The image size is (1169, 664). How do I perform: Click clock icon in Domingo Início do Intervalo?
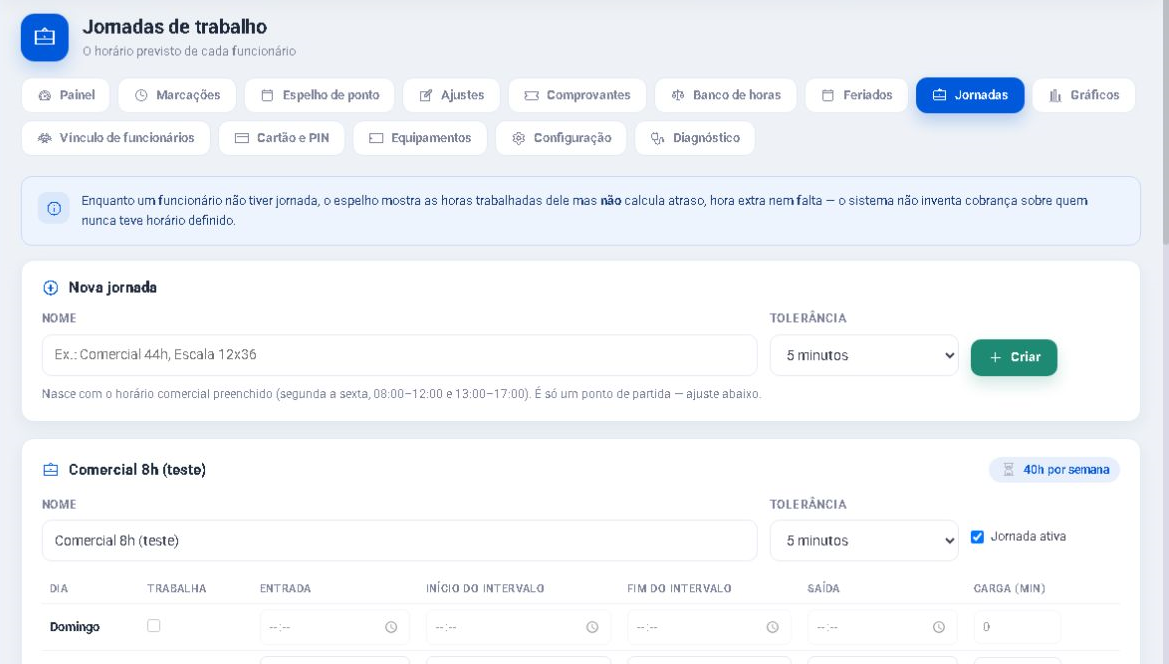click(592, 627)
